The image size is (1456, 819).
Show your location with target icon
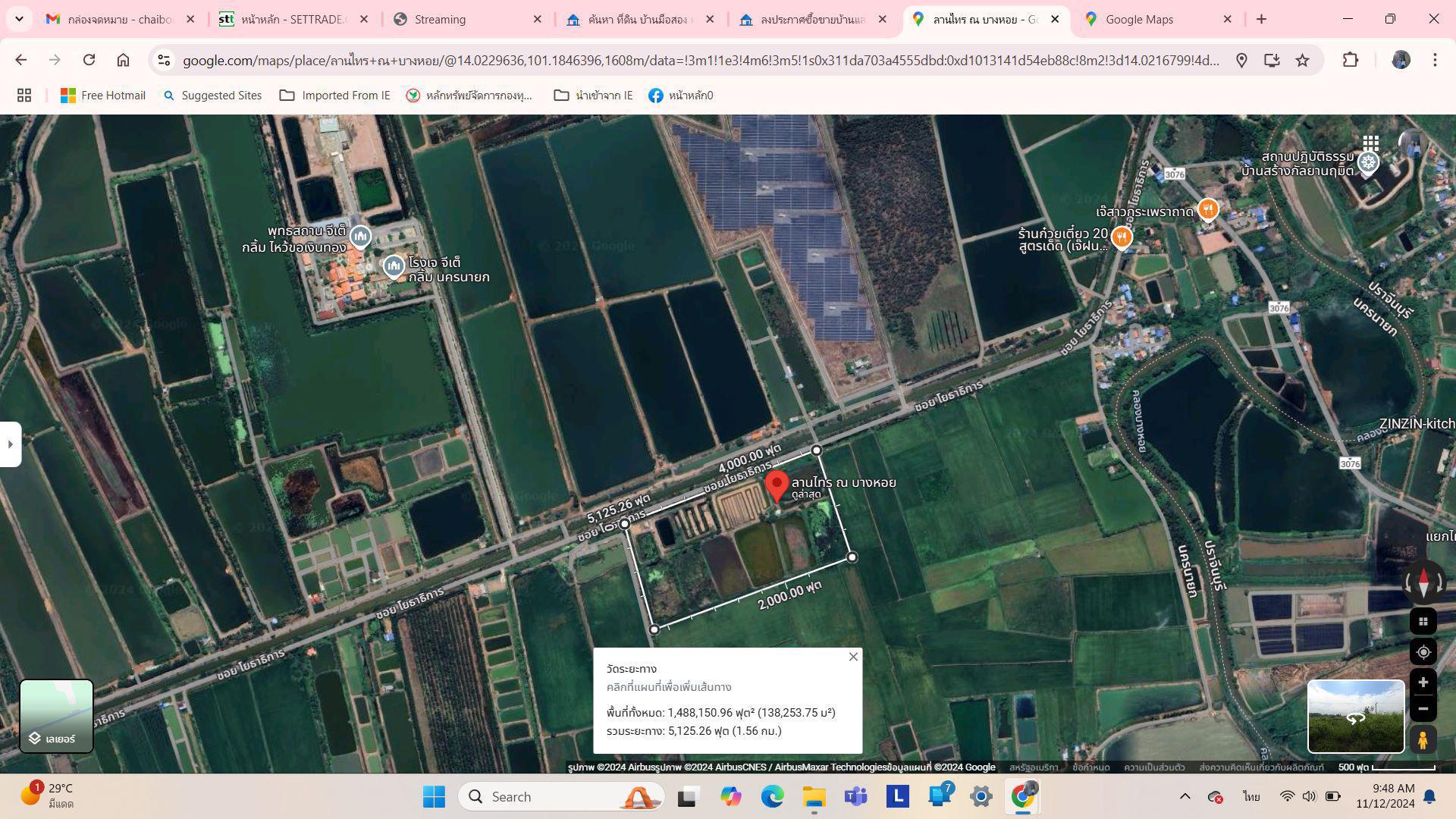[1423, 652]
